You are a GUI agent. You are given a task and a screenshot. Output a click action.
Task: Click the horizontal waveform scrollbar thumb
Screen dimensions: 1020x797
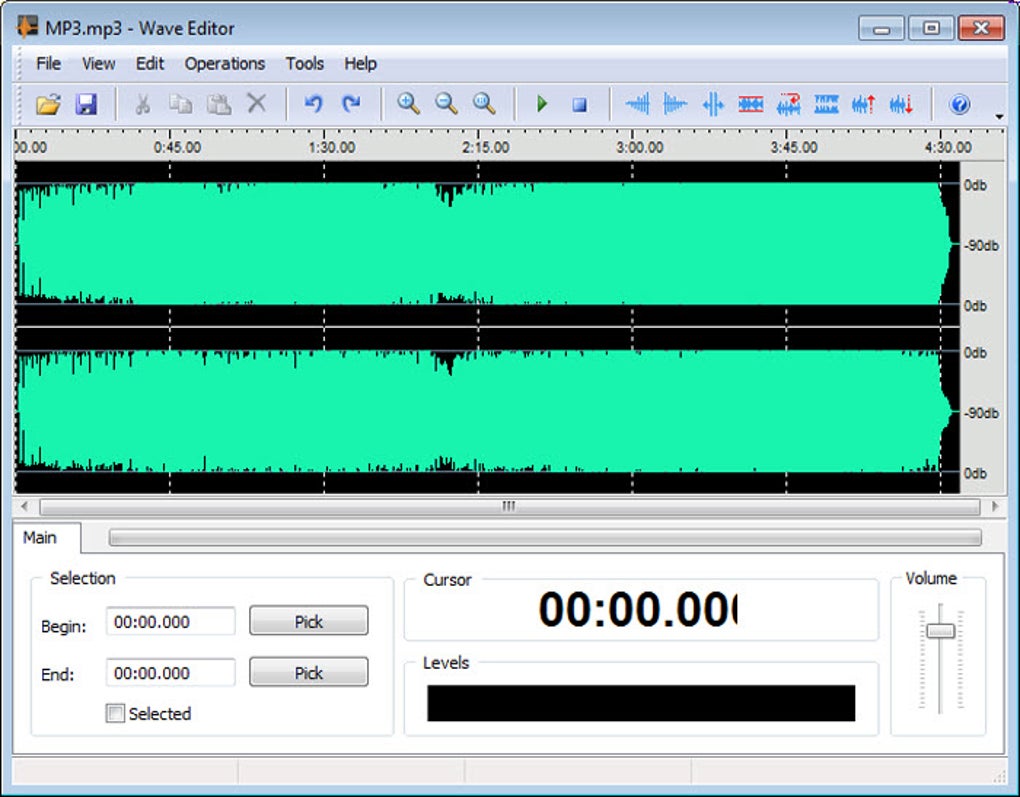coord(509,507)
